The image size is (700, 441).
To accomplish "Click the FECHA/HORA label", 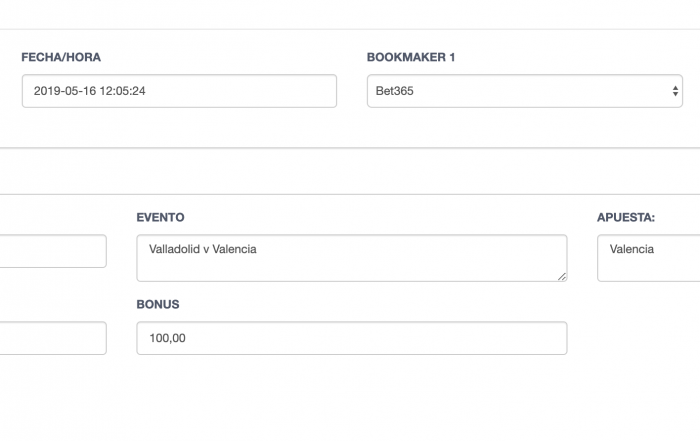I will (61, 57).
